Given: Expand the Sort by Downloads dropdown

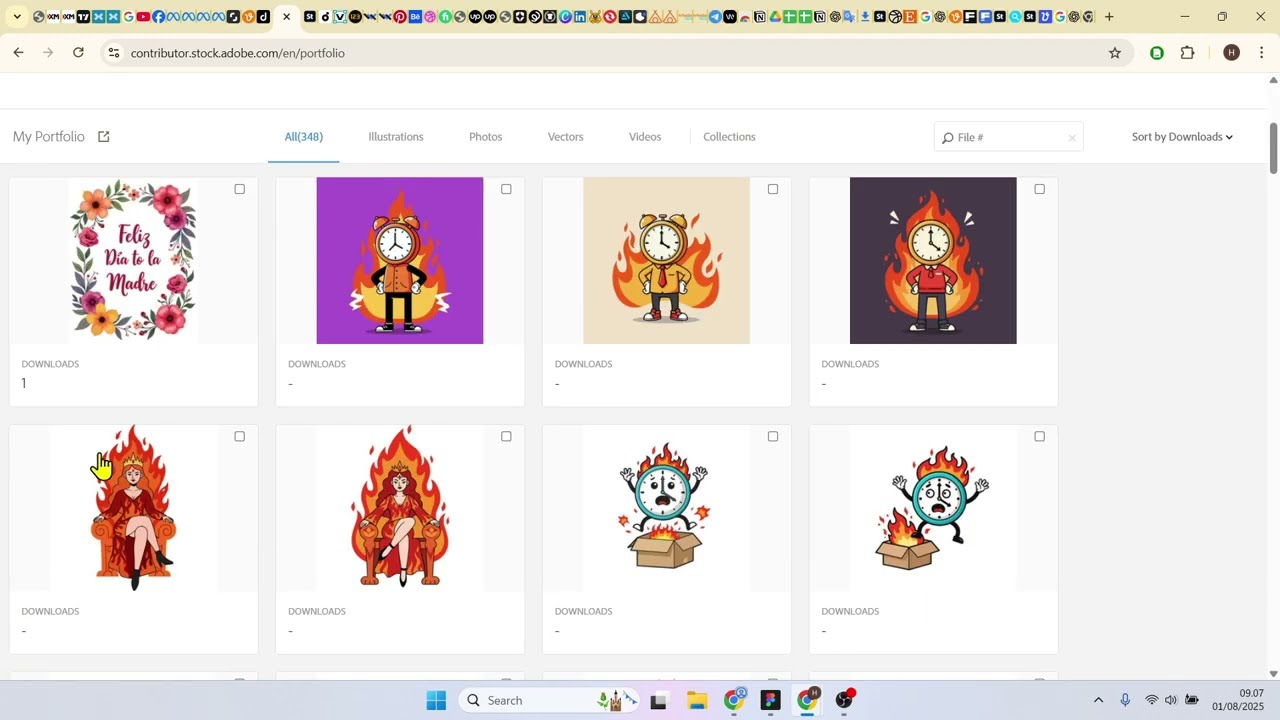Looking at the screenshot, I should coord(1182,137).
